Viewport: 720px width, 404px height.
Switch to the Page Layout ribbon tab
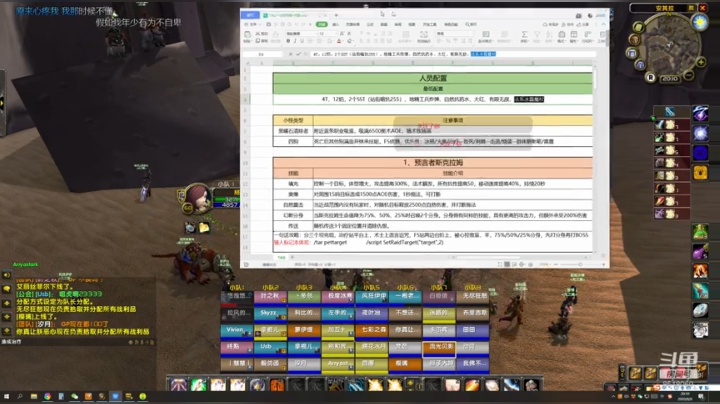click(x=353, y=24)
